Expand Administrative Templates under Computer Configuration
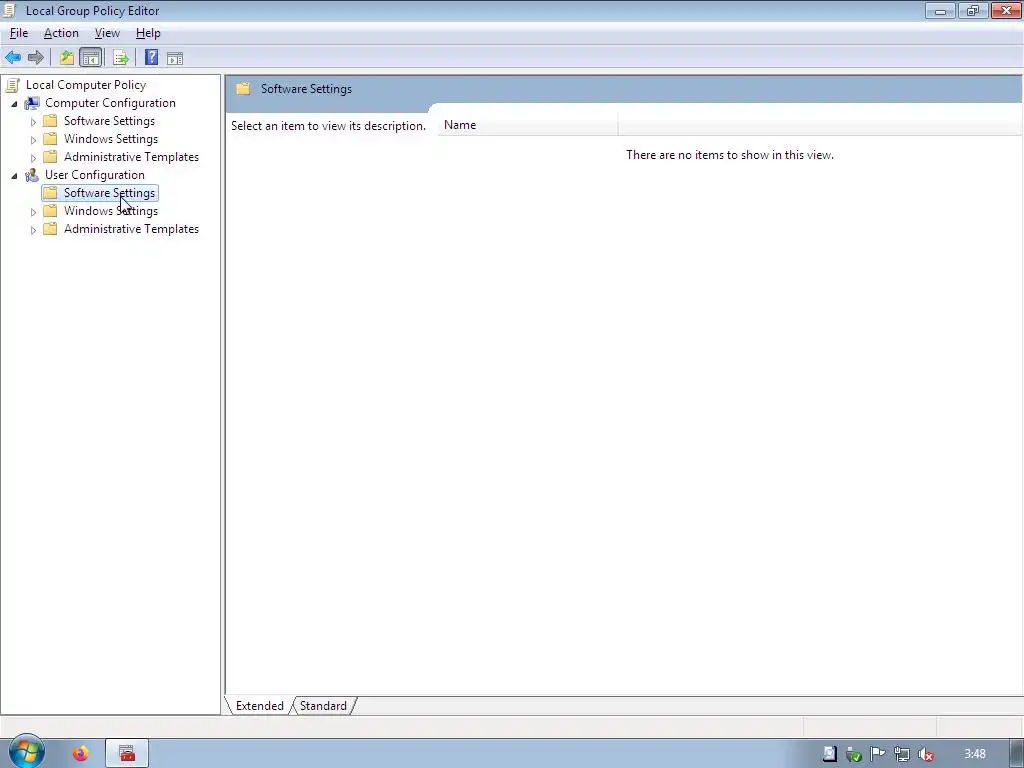This screenshot has width=1024, height=768. point(33,158)
